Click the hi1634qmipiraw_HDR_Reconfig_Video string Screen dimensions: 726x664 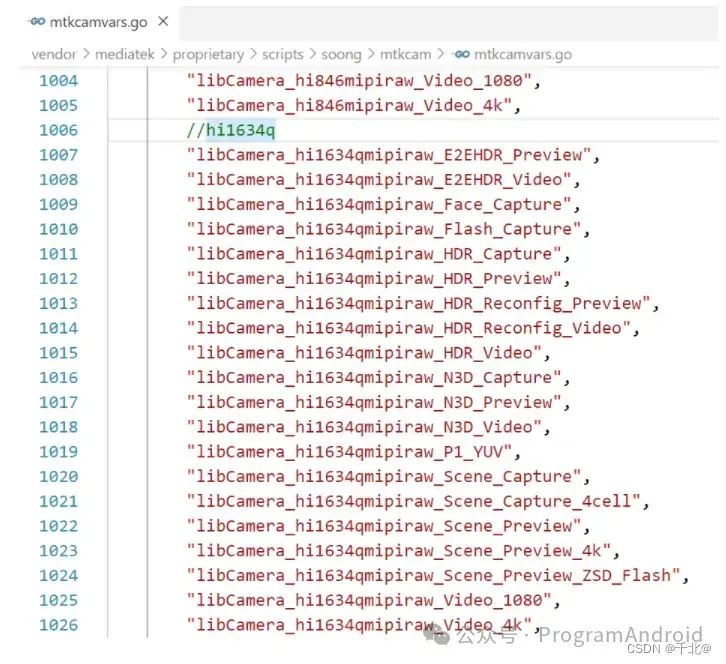click(x=409, y=328)
